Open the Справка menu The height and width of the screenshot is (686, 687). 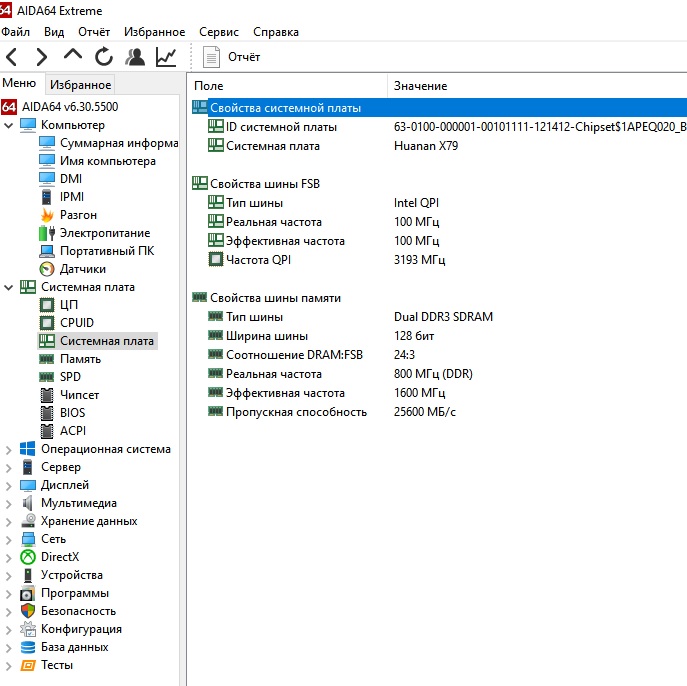(276, 32)
